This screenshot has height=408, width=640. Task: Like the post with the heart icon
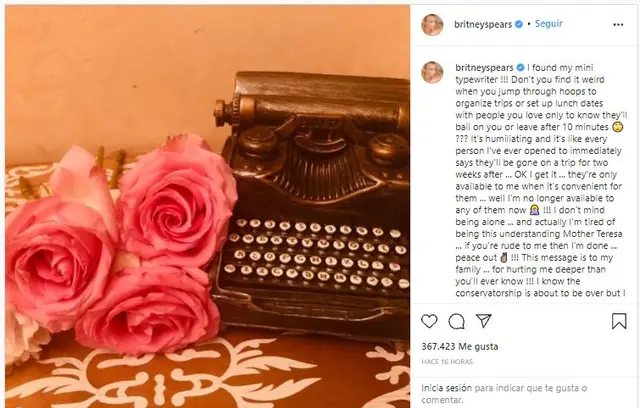tap(429, 322)
